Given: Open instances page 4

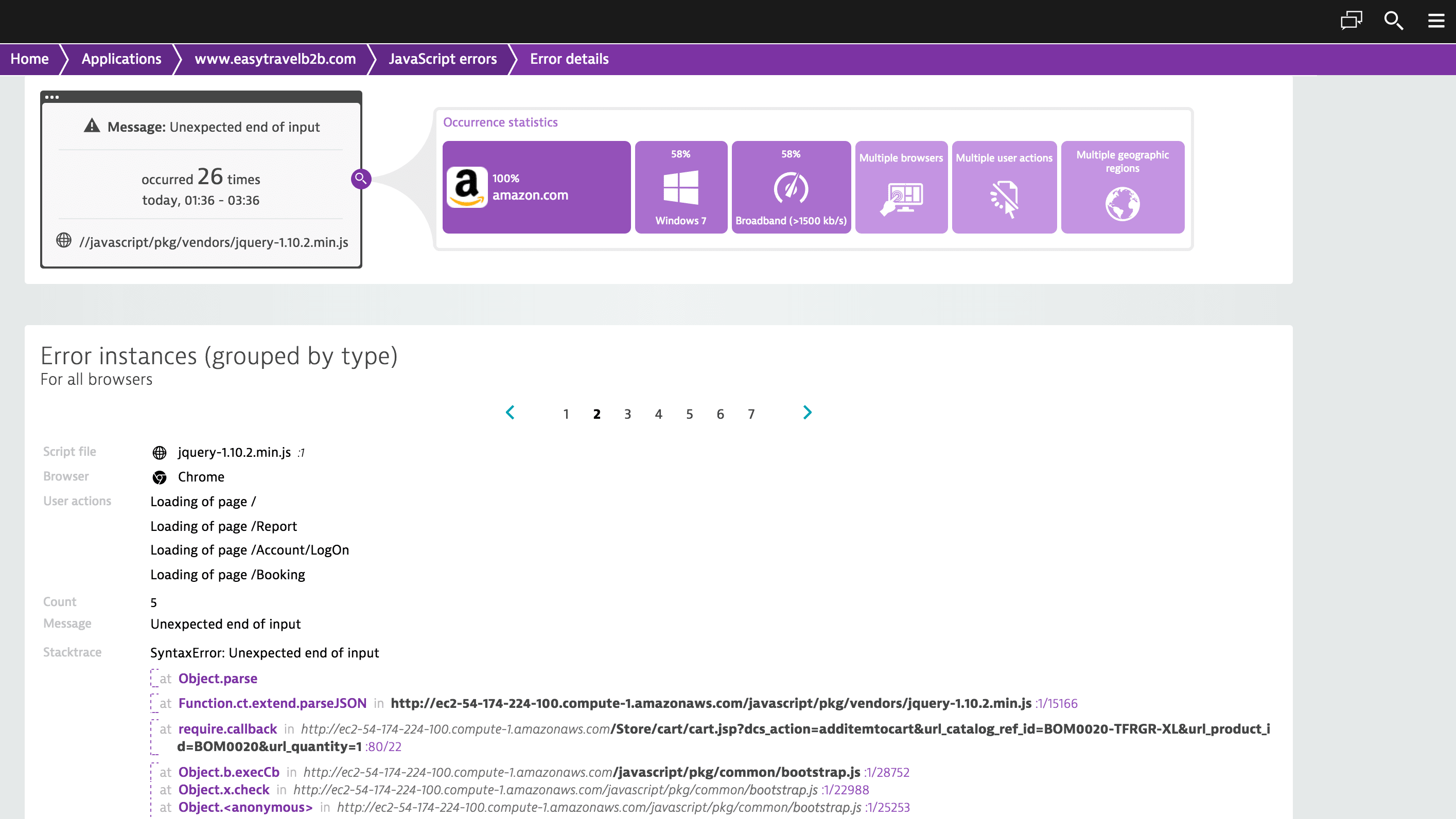Looking at the screenshot, I should (x=658, y=414).
